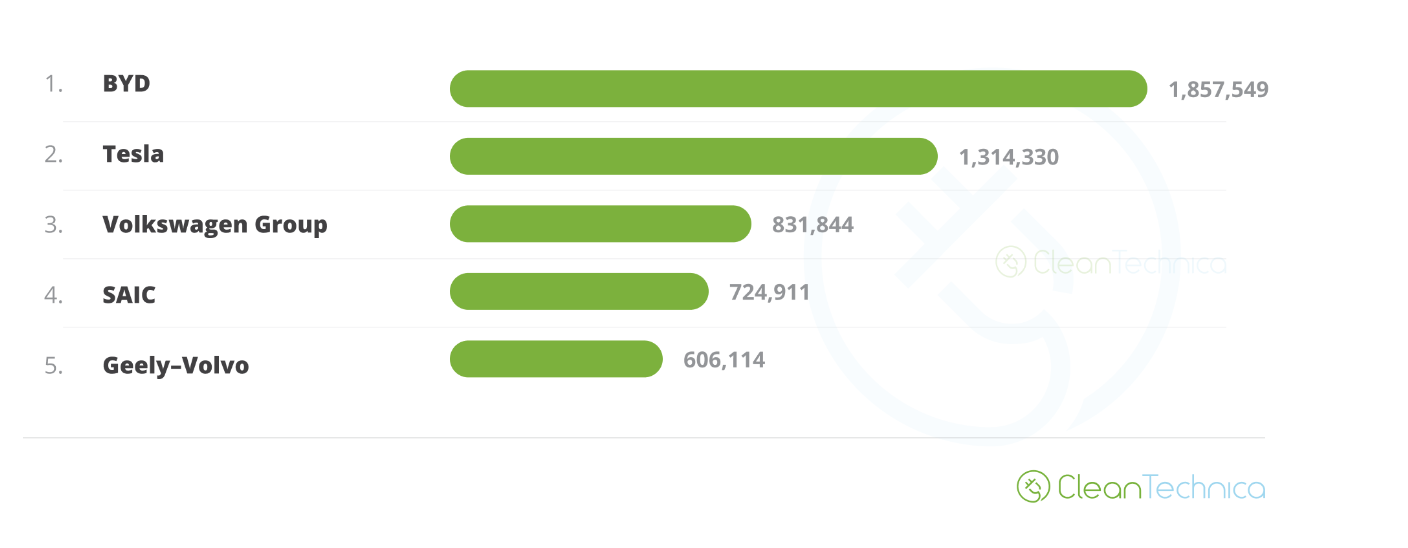1408x548 pixels.
Task: Click the CleanTechnica wordmark at bottom right
Action: [x=1160, y=488]
